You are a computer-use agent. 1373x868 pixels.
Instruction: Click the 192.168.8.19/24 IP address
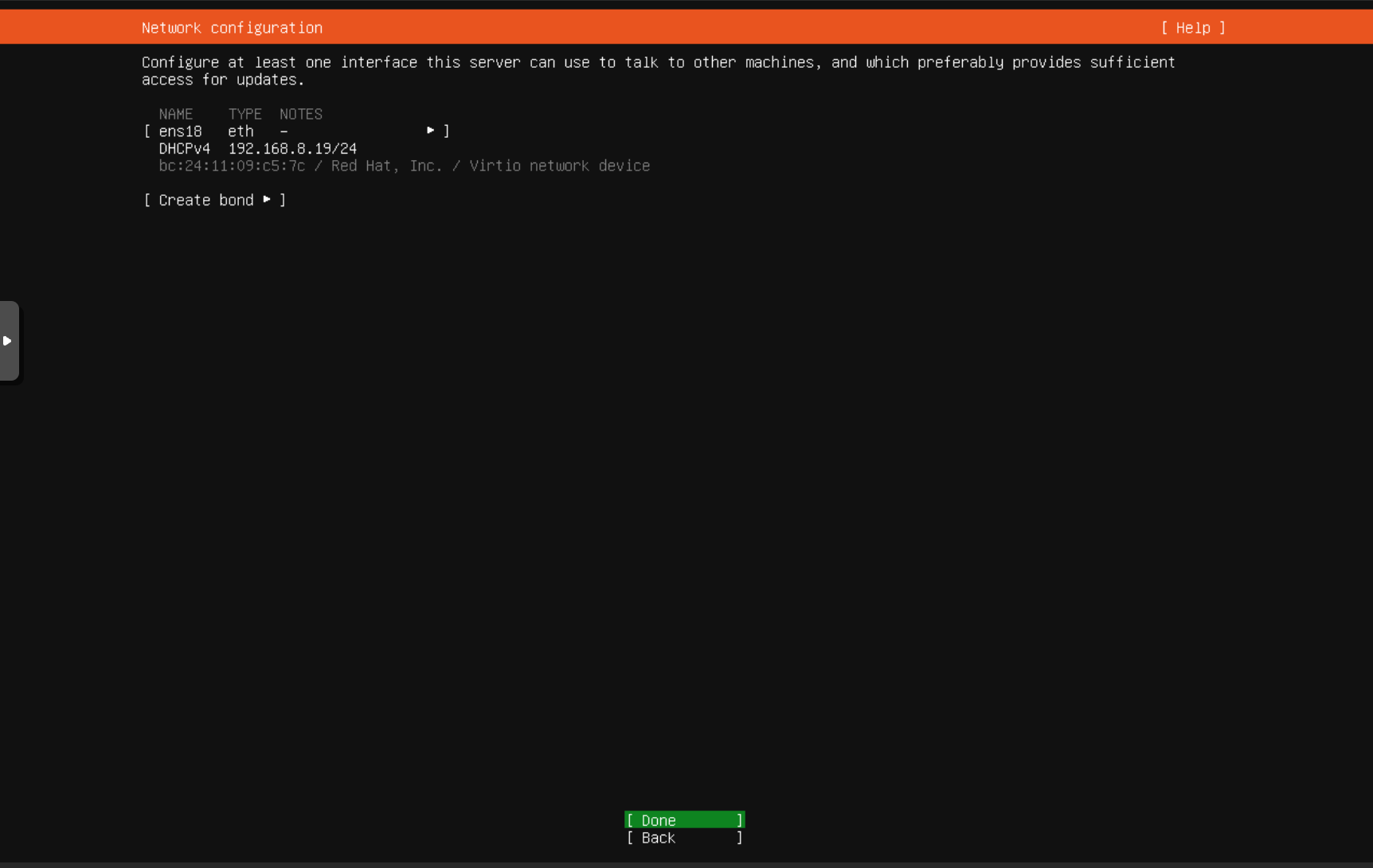(x=292, y=149)
